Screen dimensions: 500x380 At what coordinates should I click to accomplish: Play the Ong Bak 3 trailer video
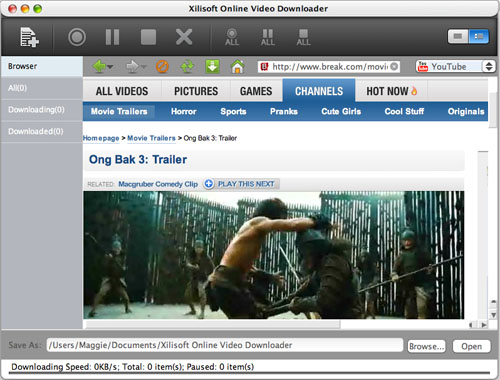click(273, 255)
